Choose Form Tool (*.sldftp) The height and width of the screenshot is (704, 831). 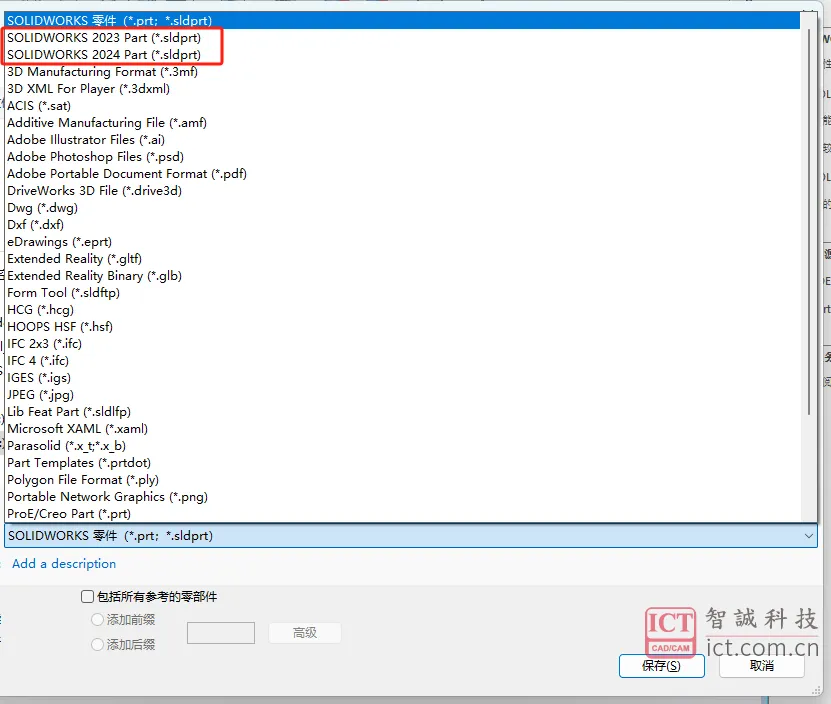(402, 292)
